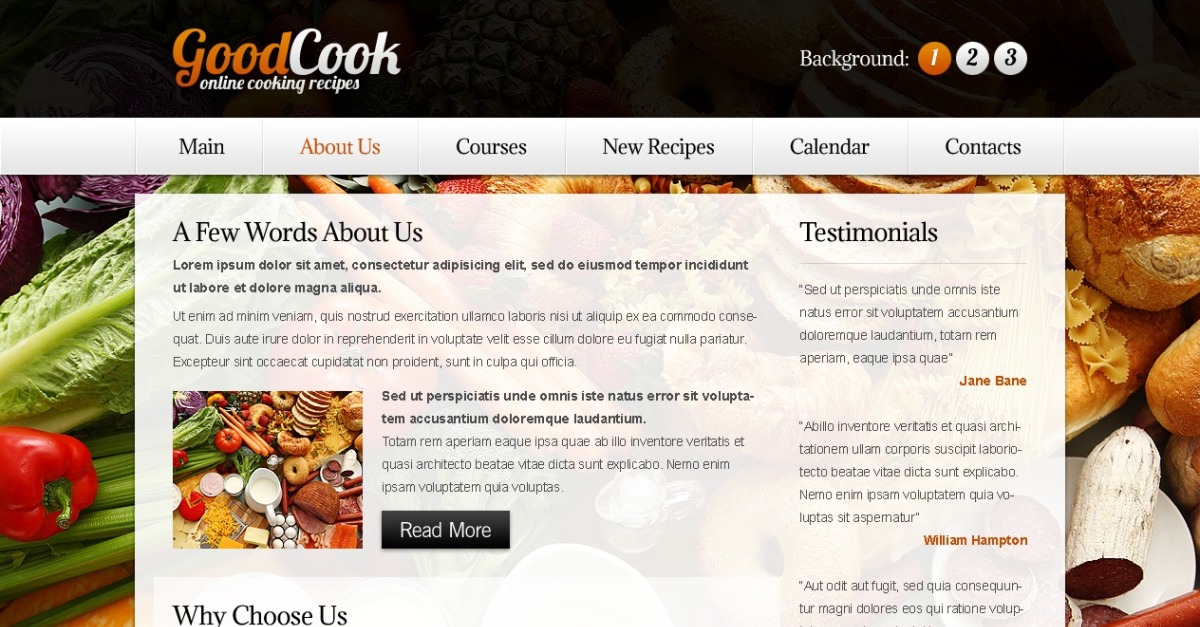This screenshot has height=627, width=1200.
Task: Go to the About Us page
Action: [340, 147]
